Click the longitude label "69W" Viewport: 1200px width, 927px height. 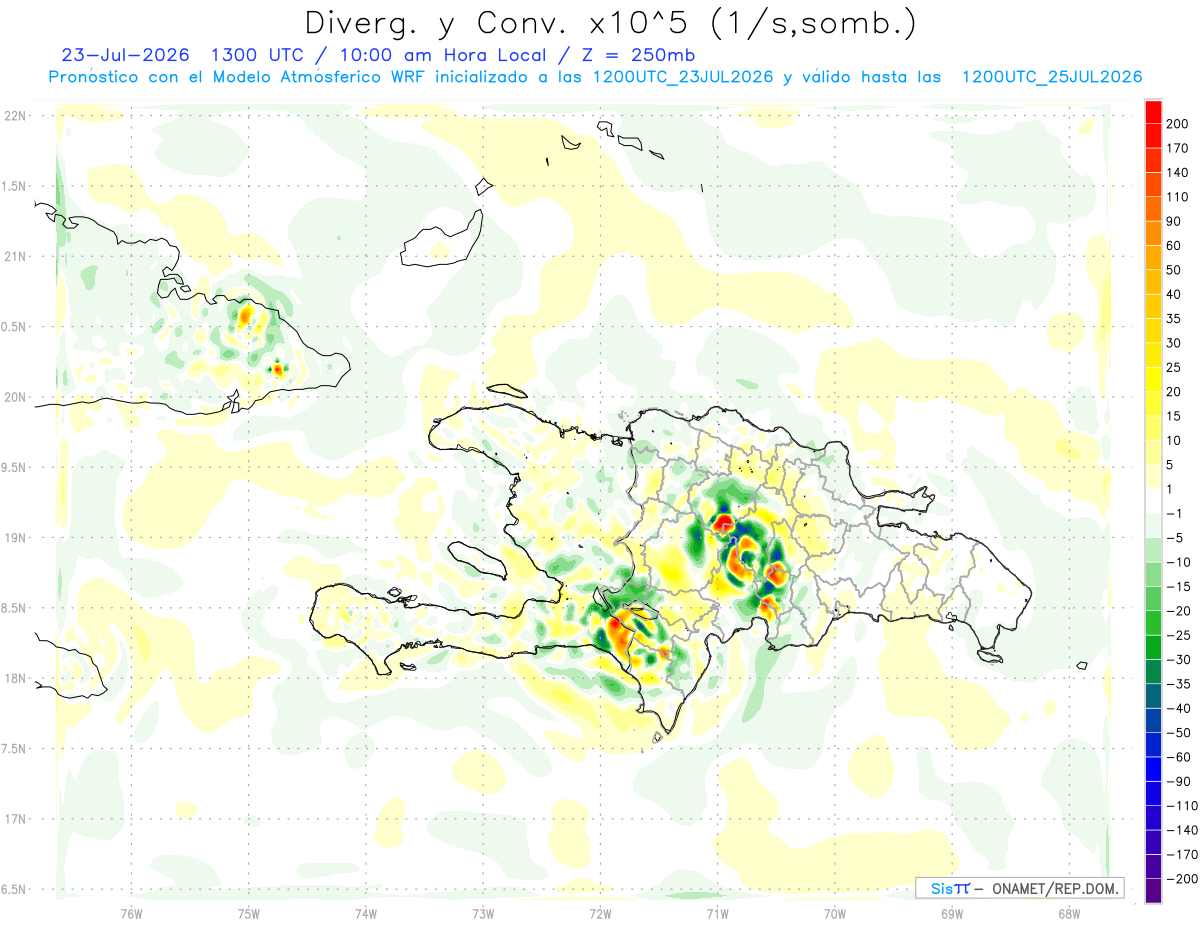[x=951, y=914]
